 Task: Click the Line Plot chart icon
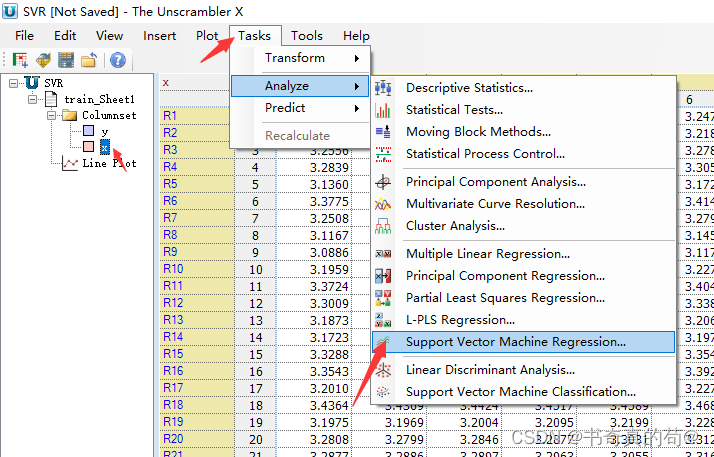[70, 163]
